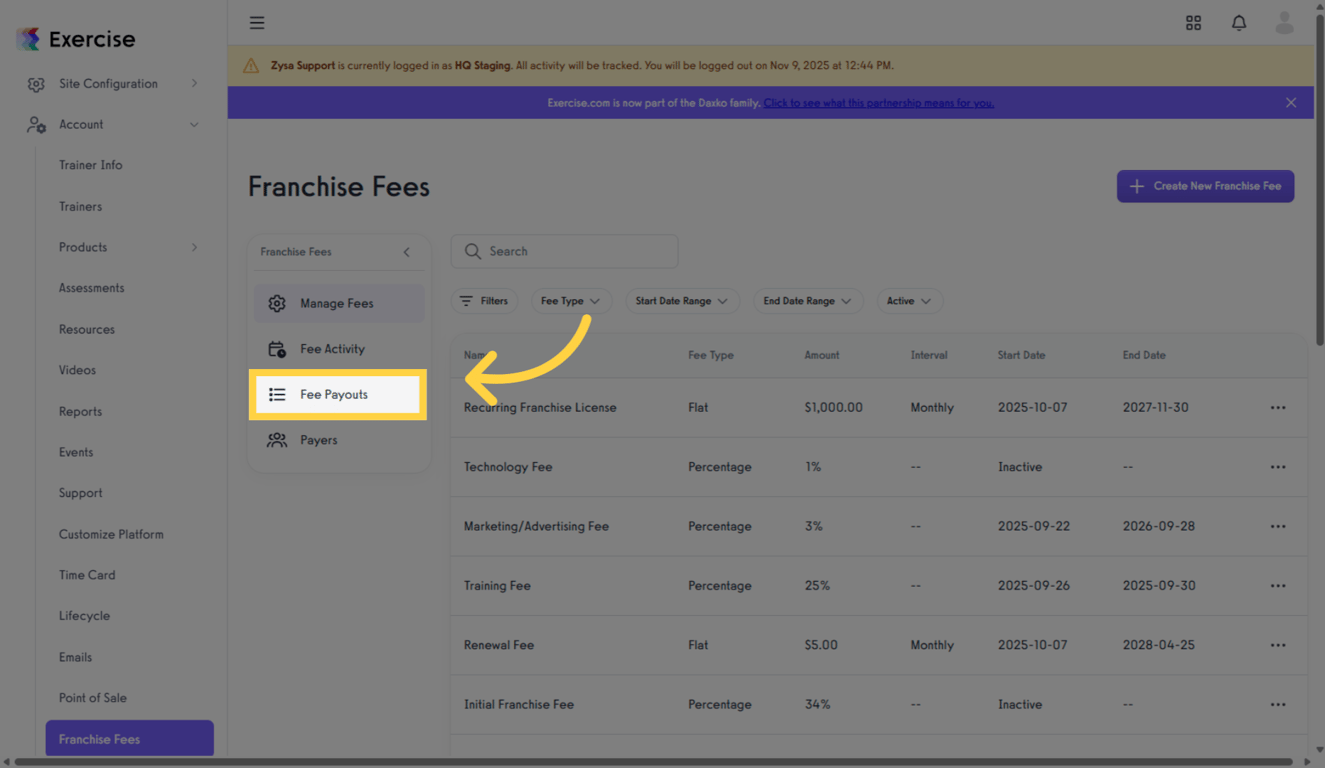Expand the Site Configuration section
This screenshot has width=1325, height=768.
(x=110, y=83)
